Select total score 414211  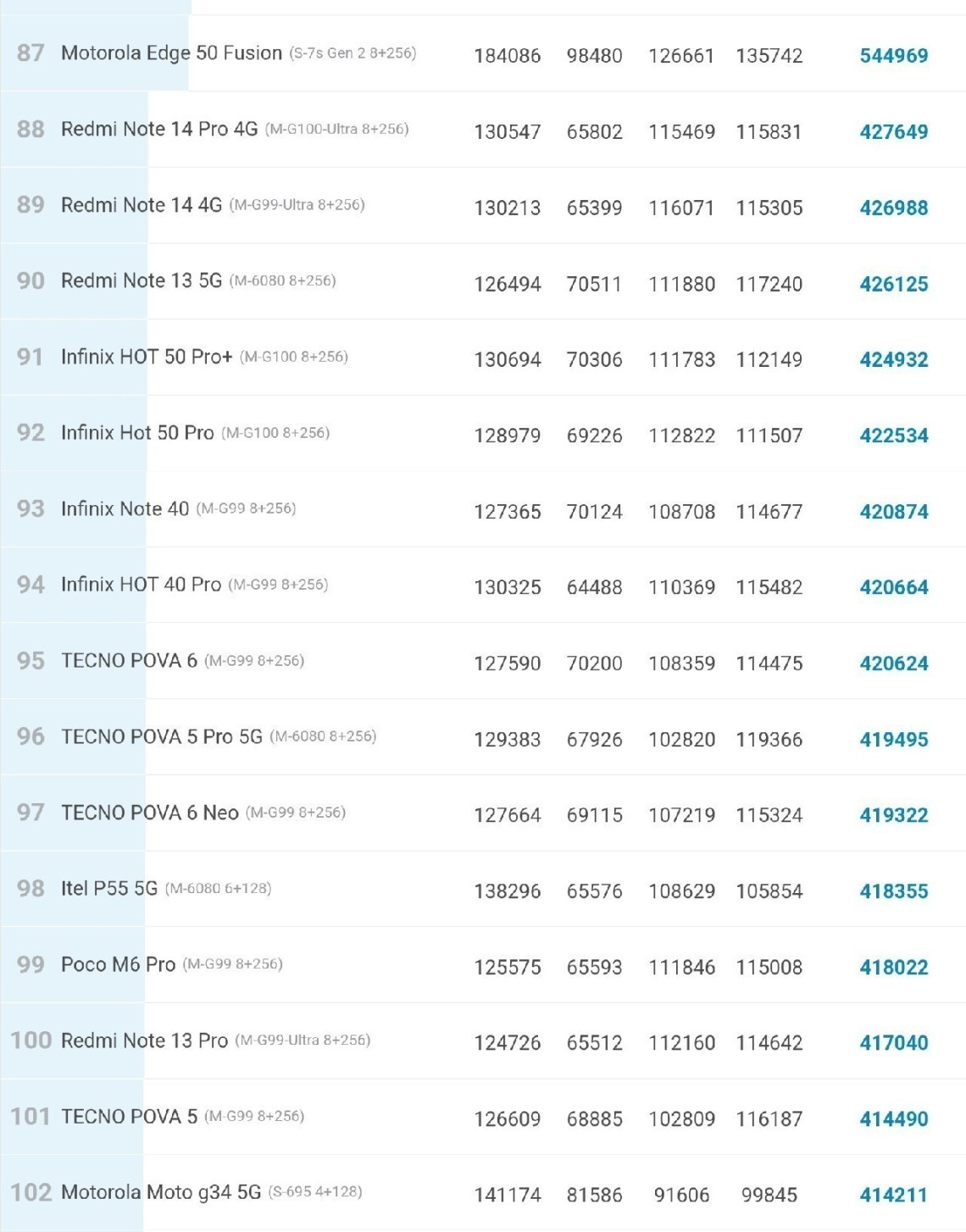pos(893,1196)
